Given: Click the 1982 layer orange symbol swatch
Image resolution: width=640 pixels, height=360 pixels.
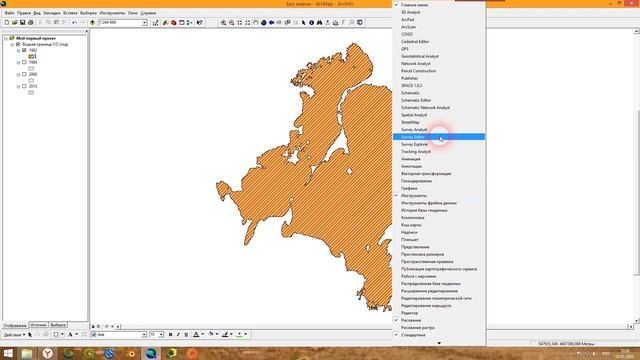Looking at the screenshot, I should [31, 56].
